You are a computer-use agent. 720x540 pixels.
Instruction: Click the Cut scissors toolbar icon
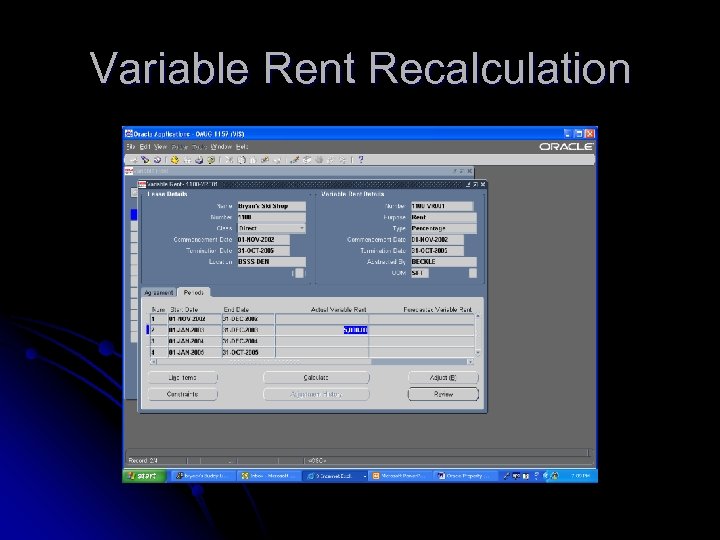pos(229,160)
